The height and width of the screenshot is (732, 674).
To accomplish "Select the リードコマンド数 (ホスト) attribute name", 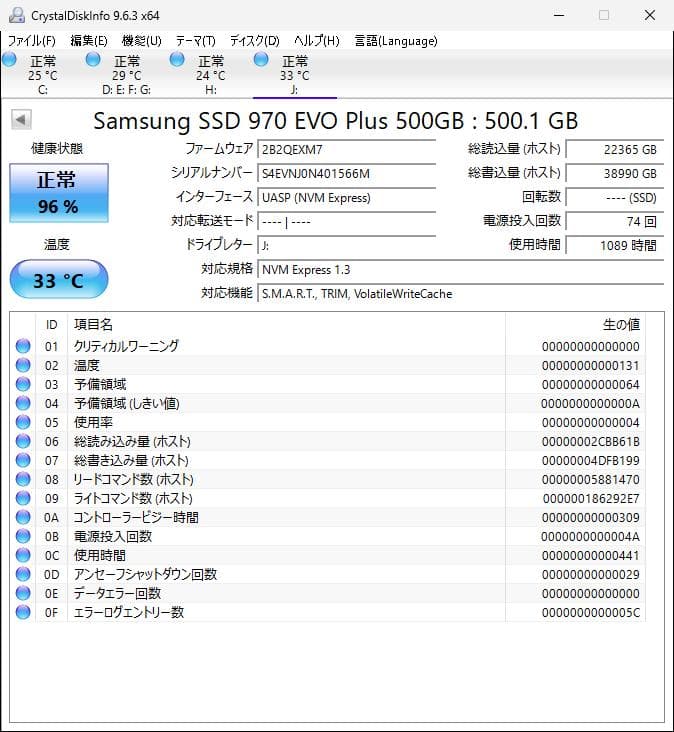I will (x=133, y=479).
